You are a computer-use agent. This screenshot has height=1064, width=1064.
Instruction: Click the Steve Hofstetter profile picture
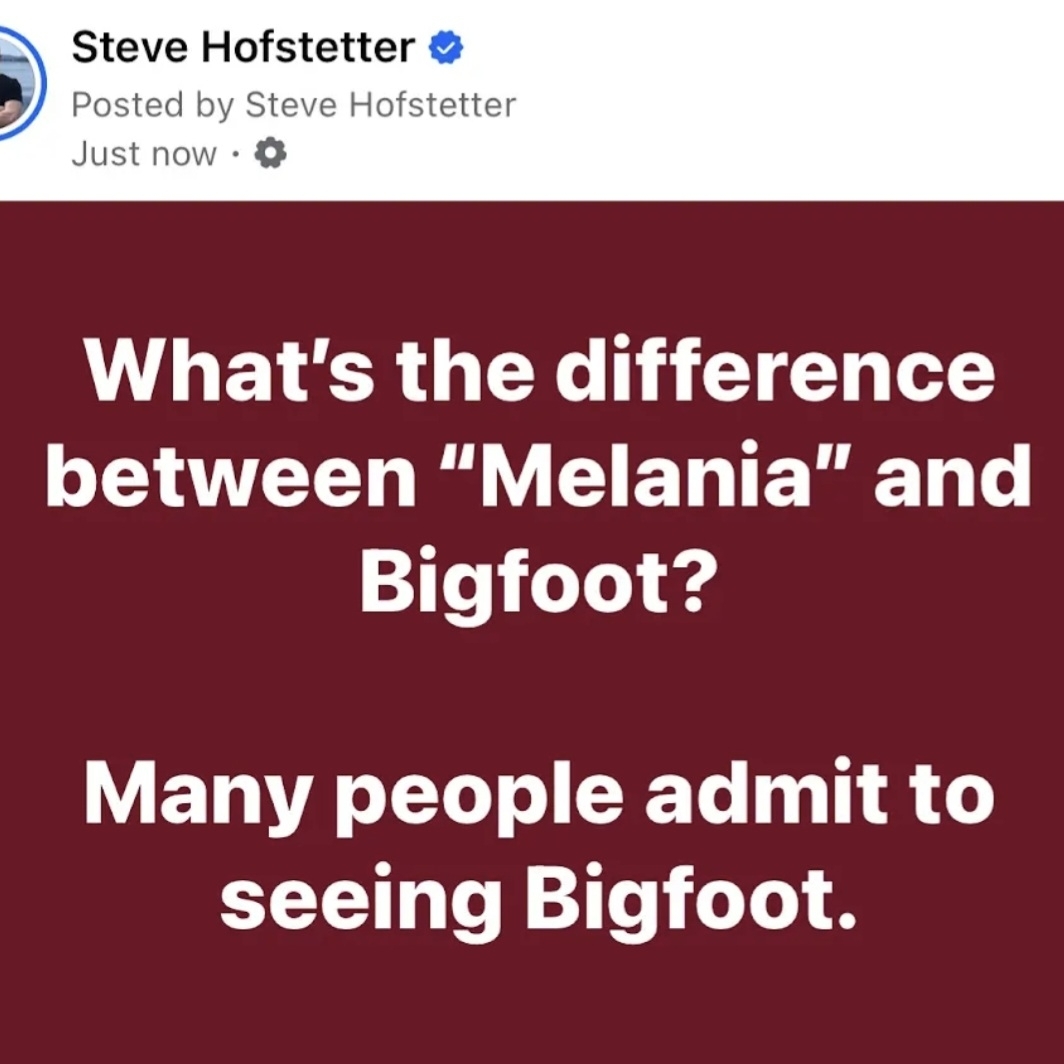12,80
